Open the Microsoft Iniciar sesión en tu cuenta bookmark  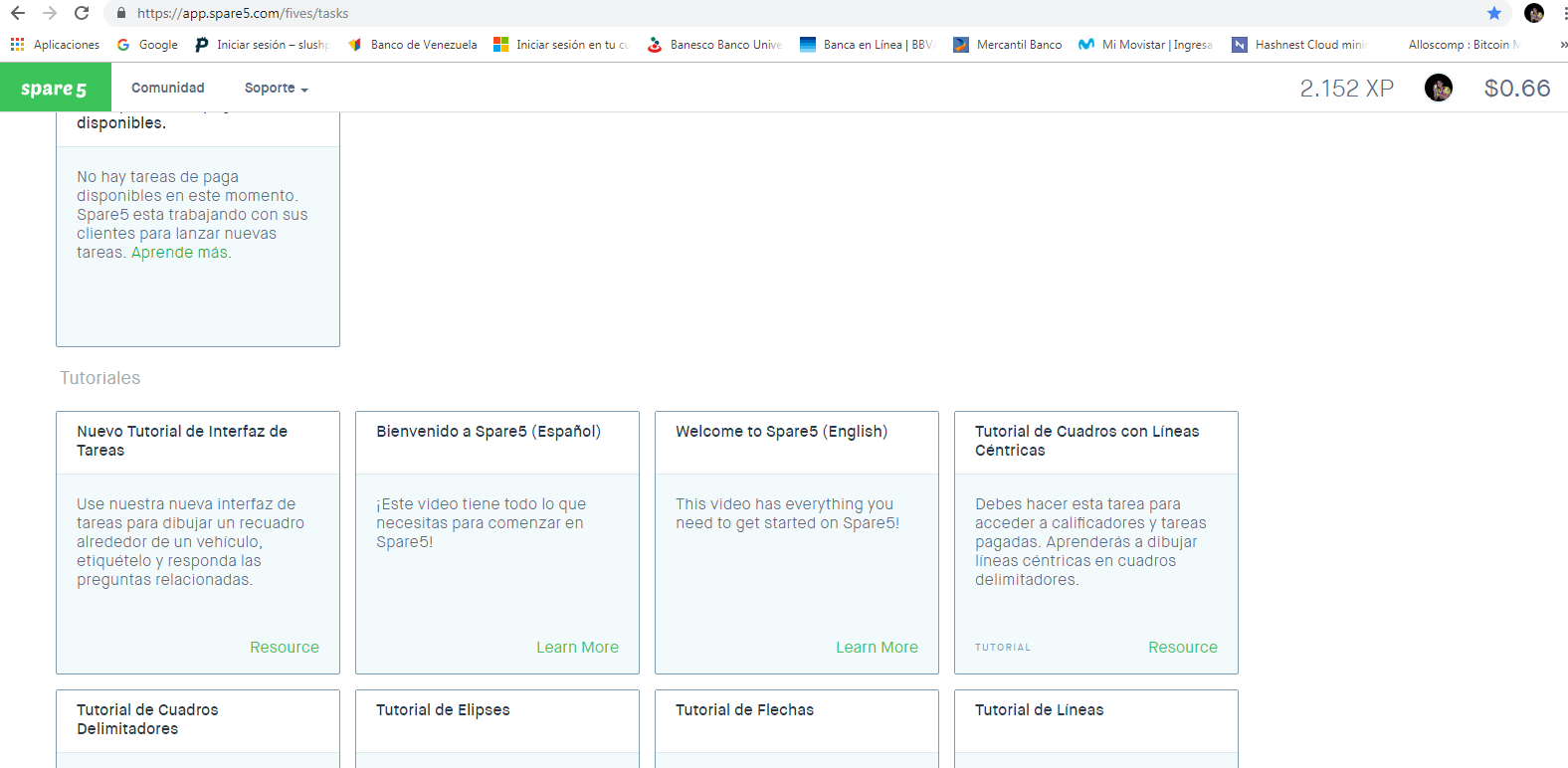(x=561, y=45)
